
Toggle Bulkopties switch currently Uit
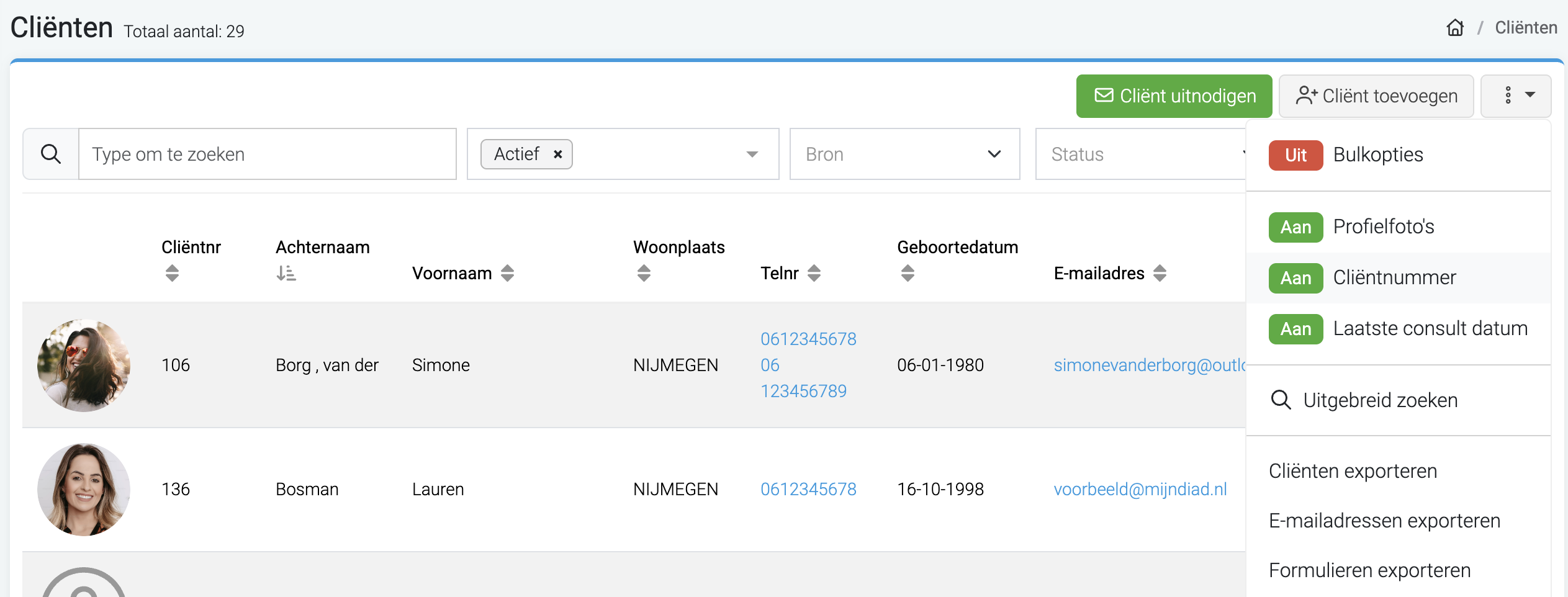pos(1295,155)
